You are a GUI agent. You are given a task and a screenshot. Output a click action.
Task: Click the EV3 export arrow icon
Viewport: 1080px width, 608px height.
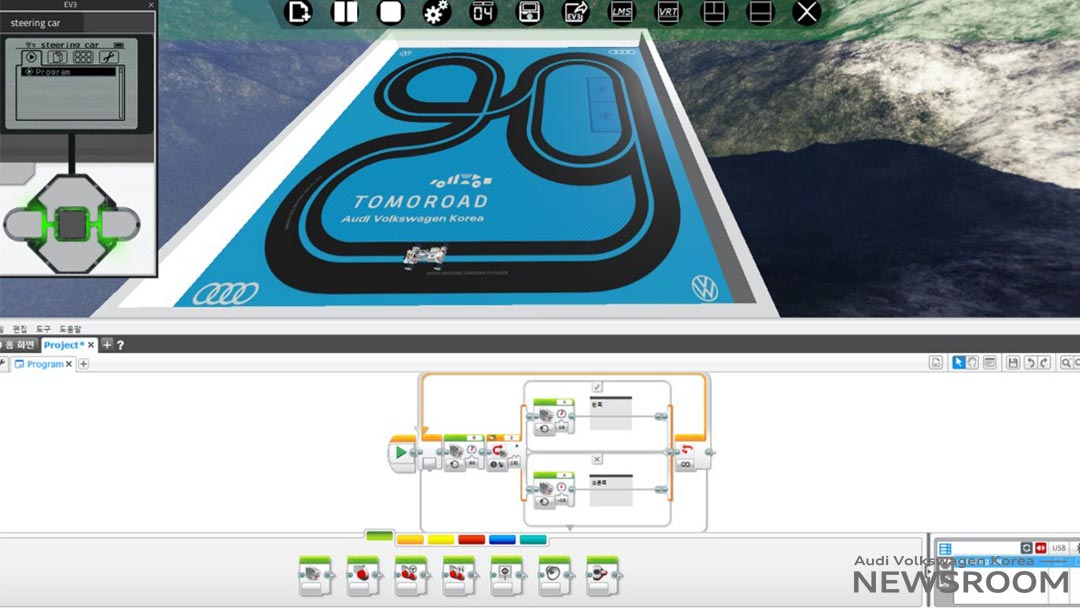click(x=575, y=12)
